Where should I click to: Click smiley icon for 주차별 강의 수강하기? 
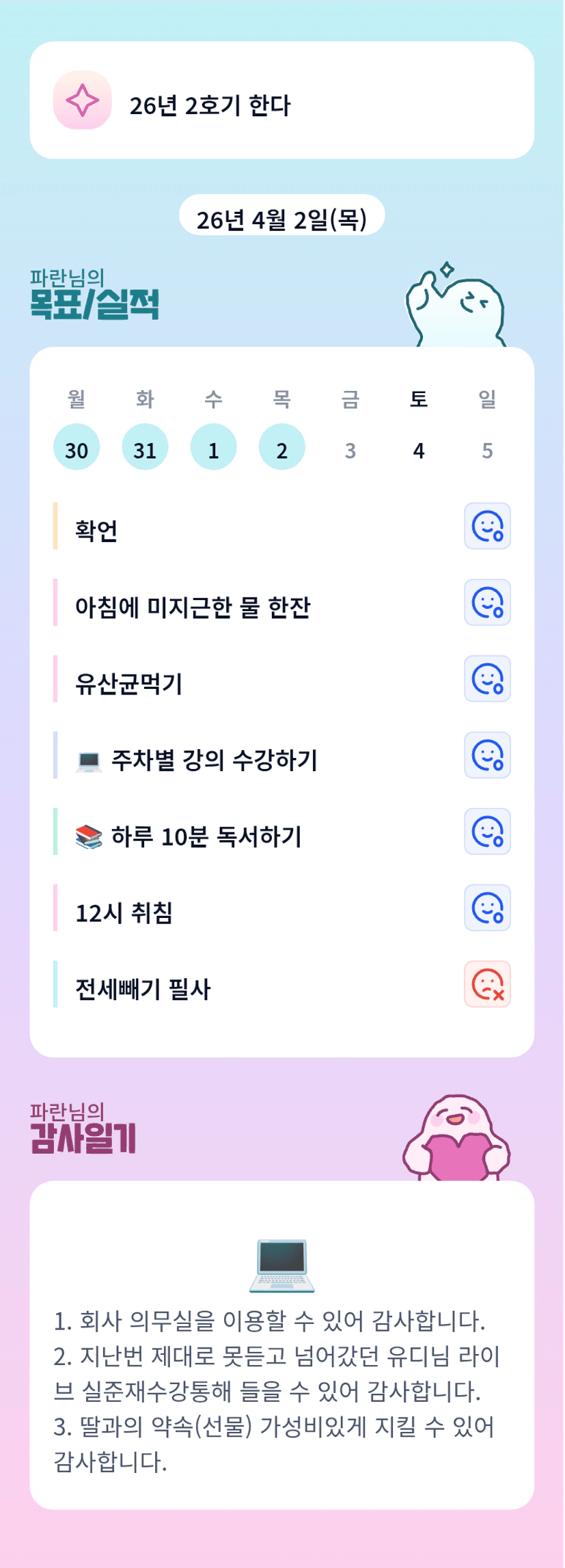click(x=487, y=755)
